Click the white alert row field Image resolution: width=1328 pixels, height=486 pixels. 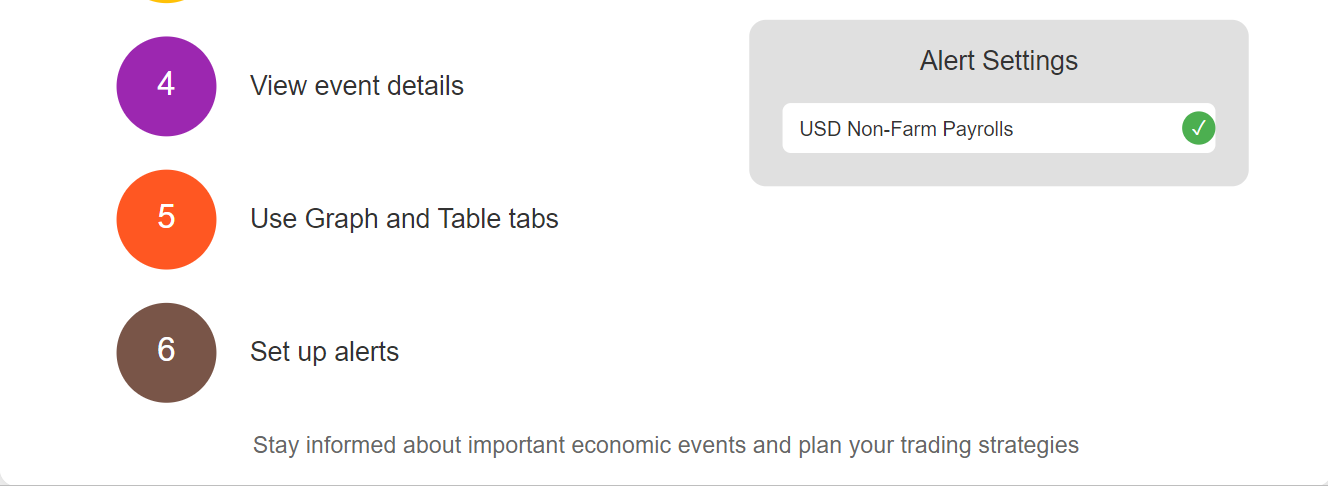(x=999, y=128)
